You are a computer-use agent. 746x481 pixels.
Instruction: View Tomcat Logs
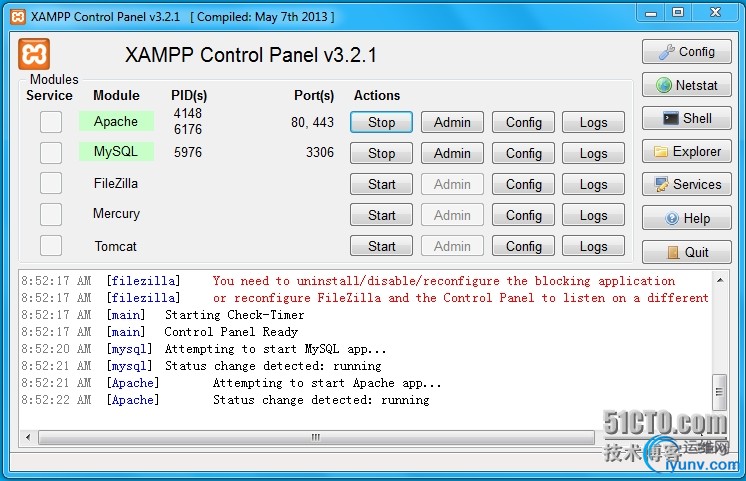593,246
